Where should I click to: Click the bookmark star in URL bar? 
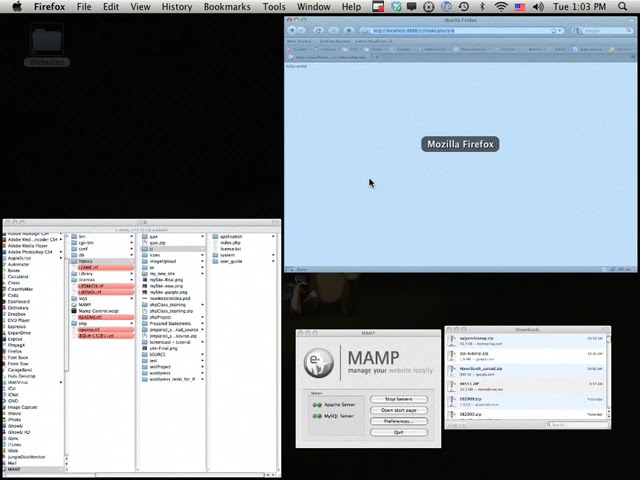tap(553, 31)
